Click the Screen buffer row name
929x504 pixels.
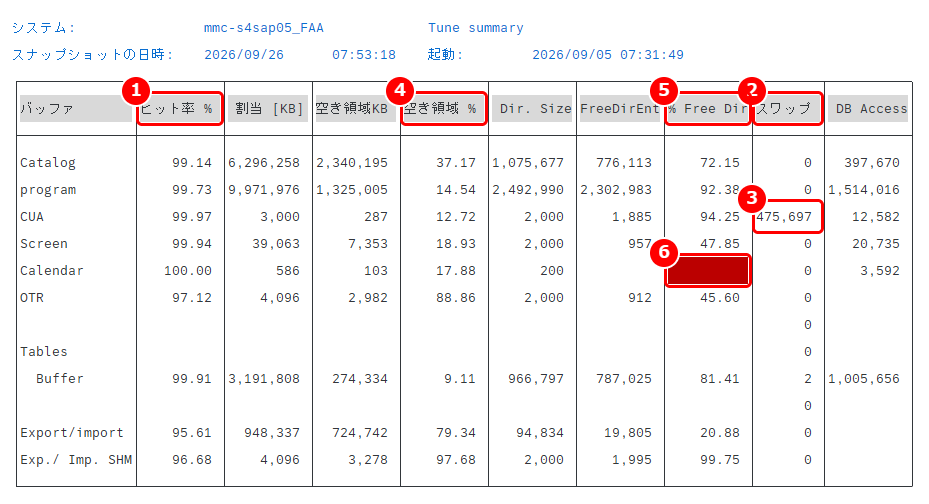(x=43, y=243)
